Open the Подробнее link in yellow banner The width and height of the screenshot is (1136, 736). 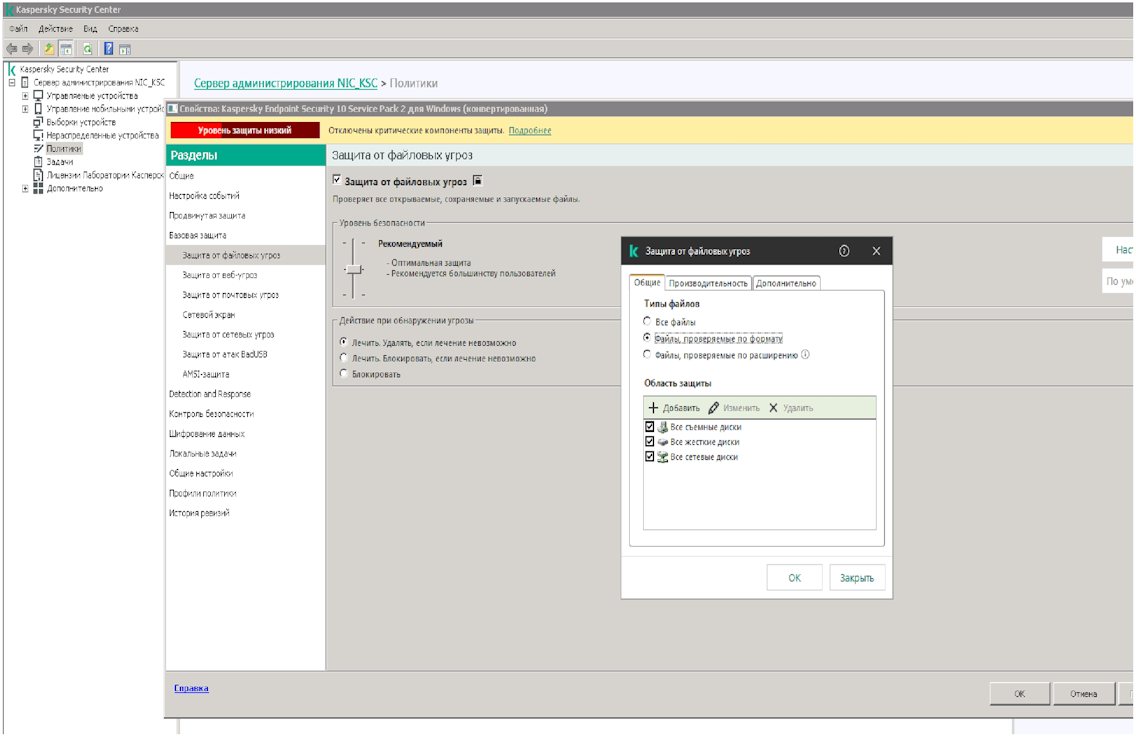tap(530, 131)
